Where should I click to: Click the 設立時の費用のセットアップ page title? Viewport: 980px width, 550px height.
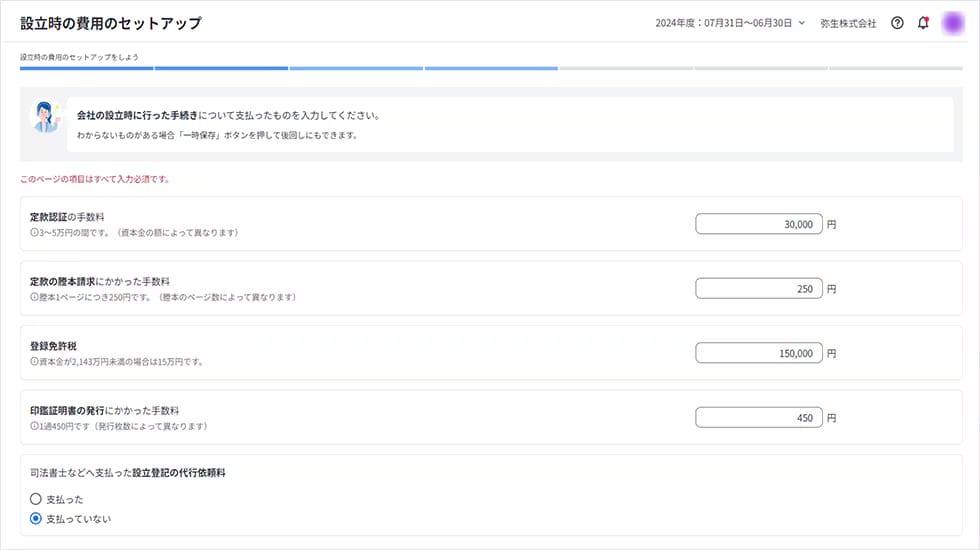(x=110, y=23)
